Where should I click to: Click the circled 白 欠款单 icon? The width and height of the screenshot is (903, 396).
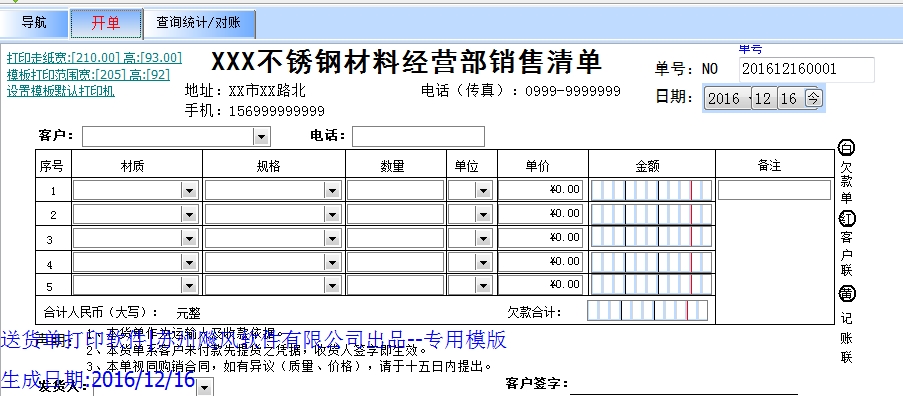(x=846, y=148)
